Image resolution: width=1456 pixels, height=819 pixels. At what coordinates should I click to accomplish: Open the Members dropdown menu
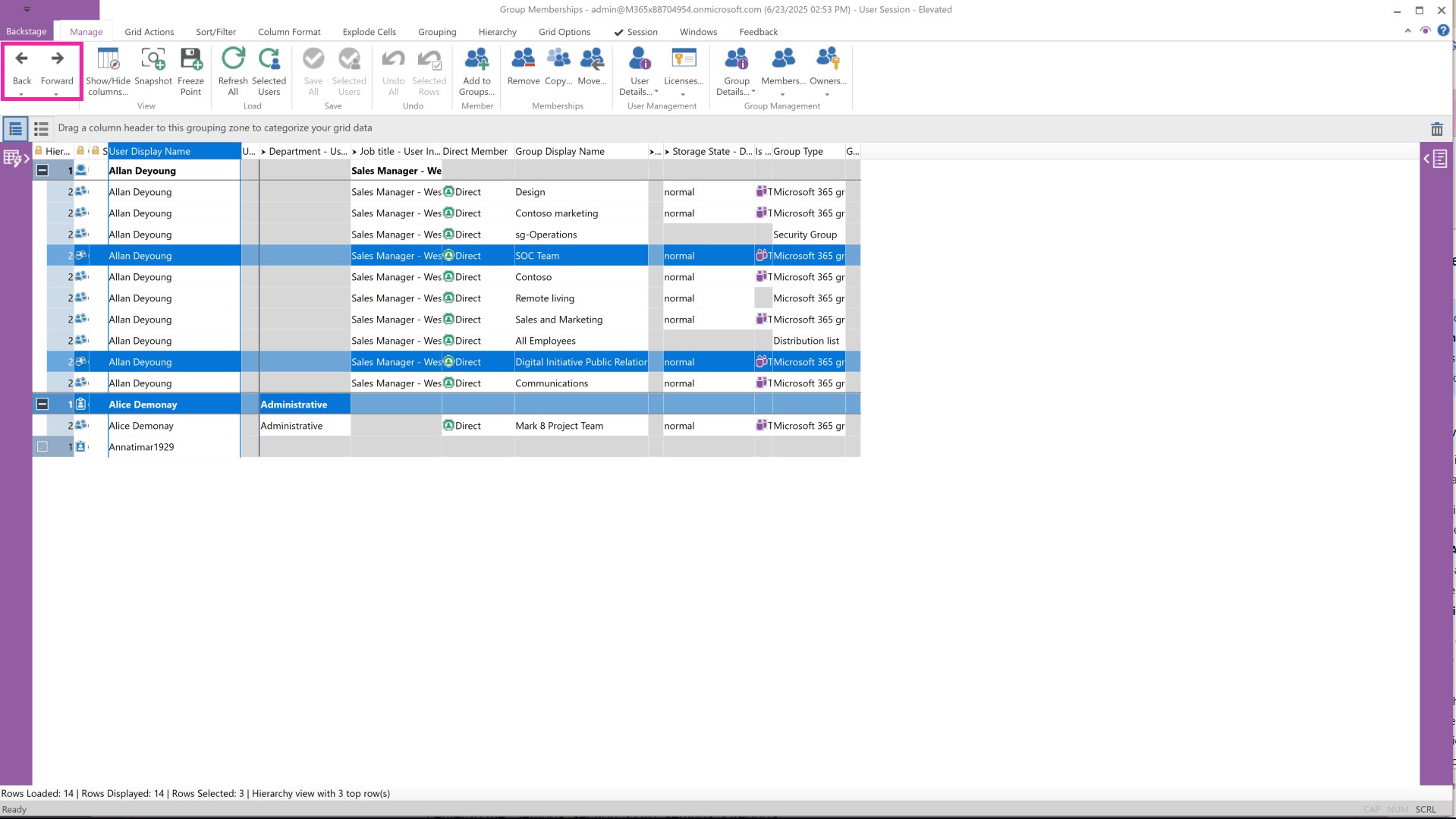[782, 70]
